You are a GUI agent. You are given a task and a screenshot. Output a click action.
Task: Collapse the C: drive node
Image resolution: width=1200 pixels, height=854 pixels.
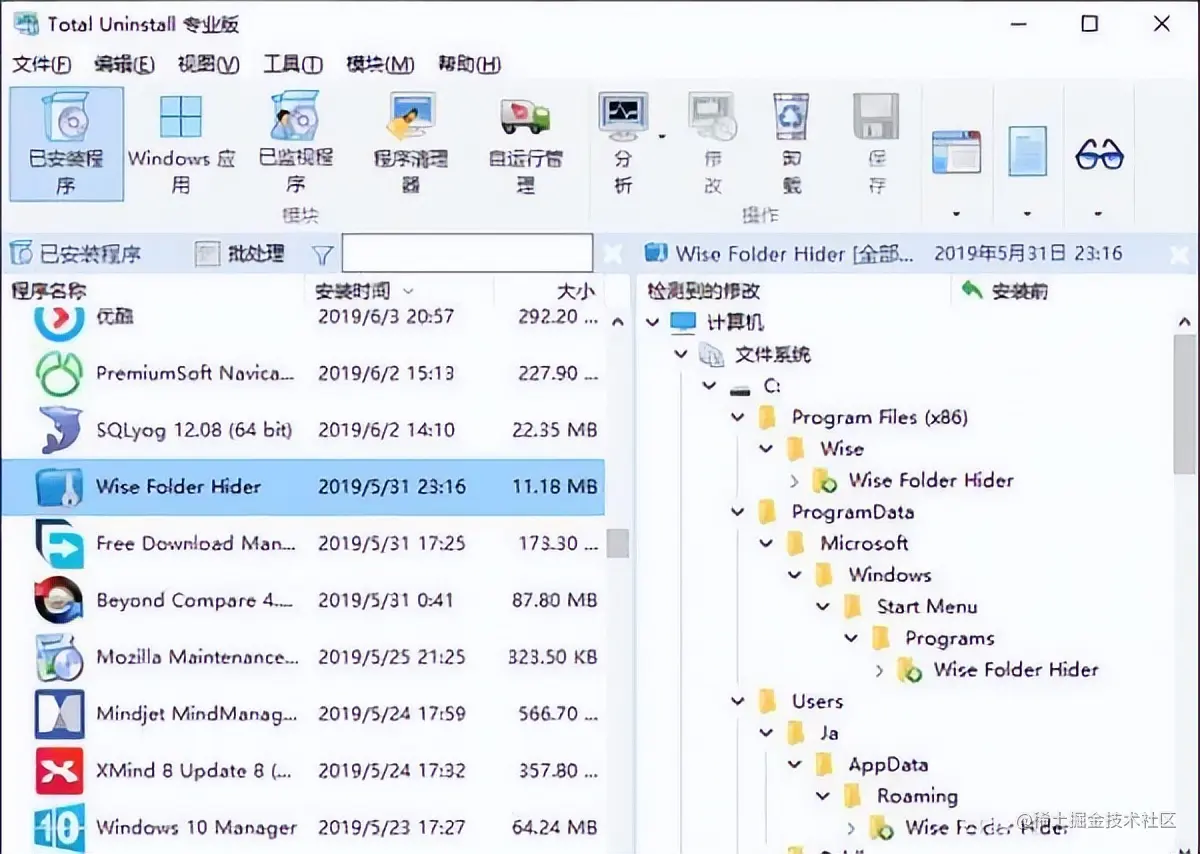pyautogui.click(x=709, y=385)
